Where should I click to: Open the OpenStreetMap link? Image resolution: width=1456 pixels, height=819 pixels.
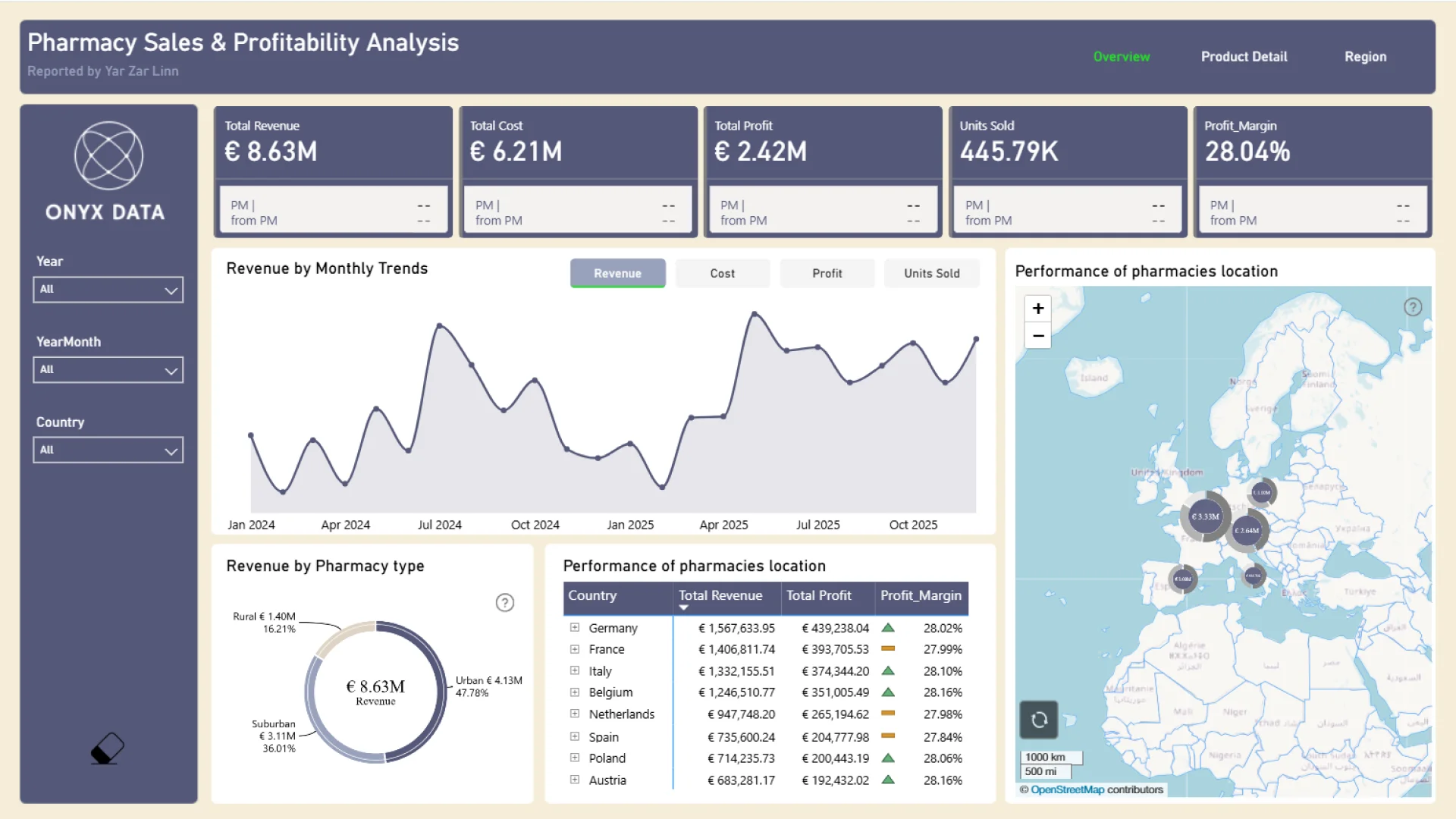1067,789
